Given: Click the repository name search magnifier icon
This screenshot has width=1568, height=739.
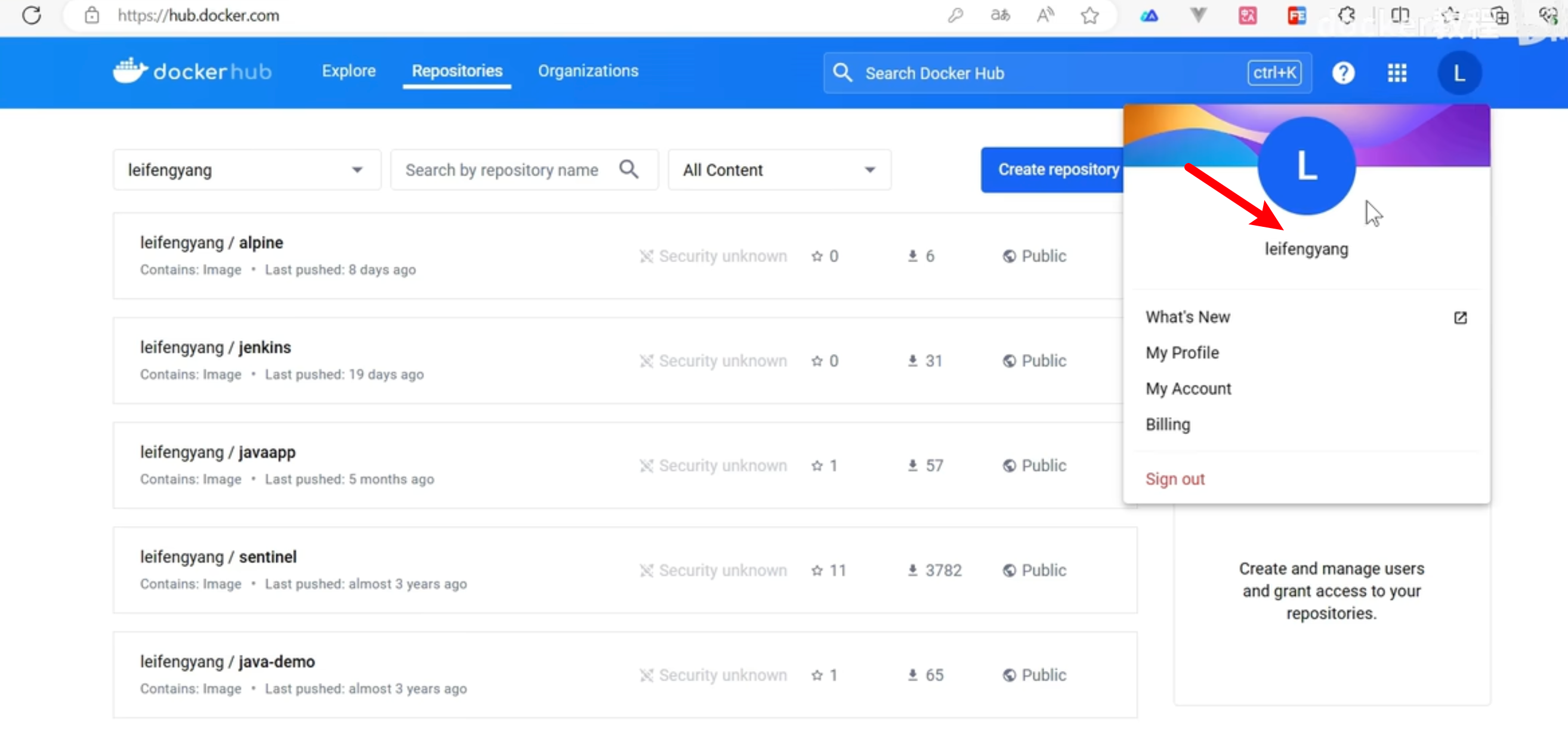Looking at the screenshot, I should click(629, 169).
